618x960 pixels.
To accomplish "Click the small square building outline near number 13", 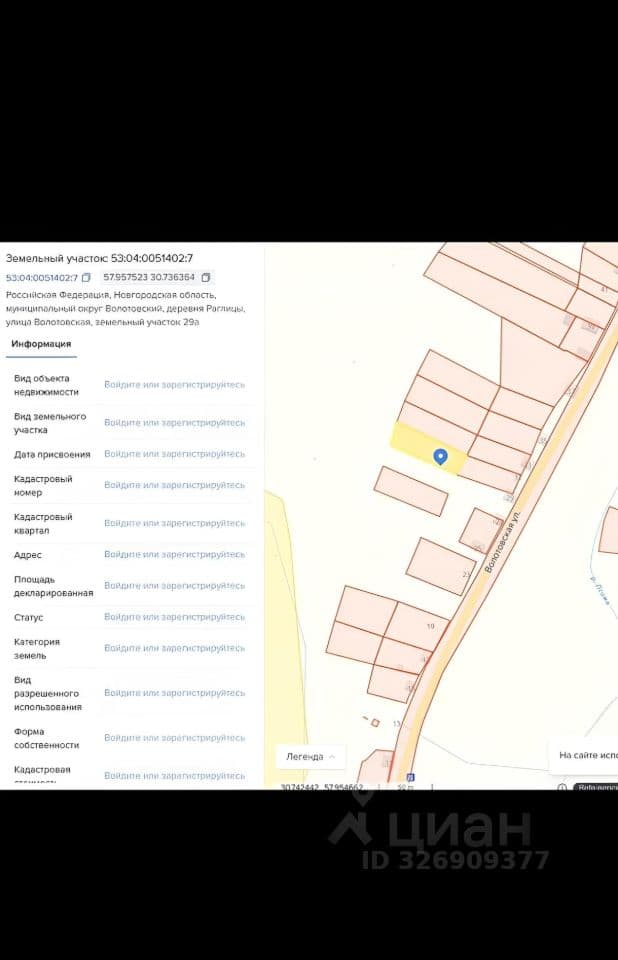I will tap(375, 723).
